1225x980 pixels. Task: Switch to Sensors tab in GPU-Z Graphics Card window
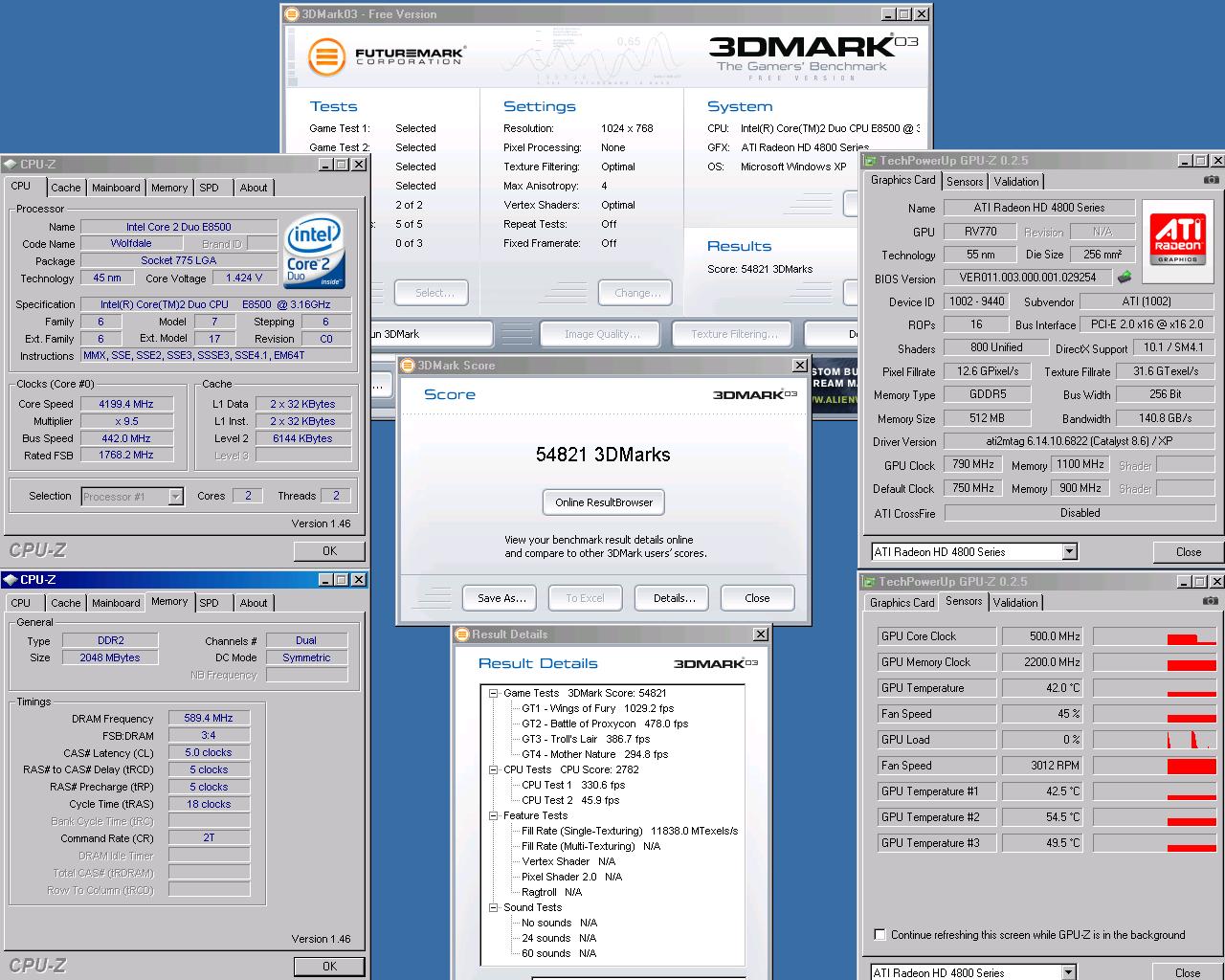click(965, 182)
